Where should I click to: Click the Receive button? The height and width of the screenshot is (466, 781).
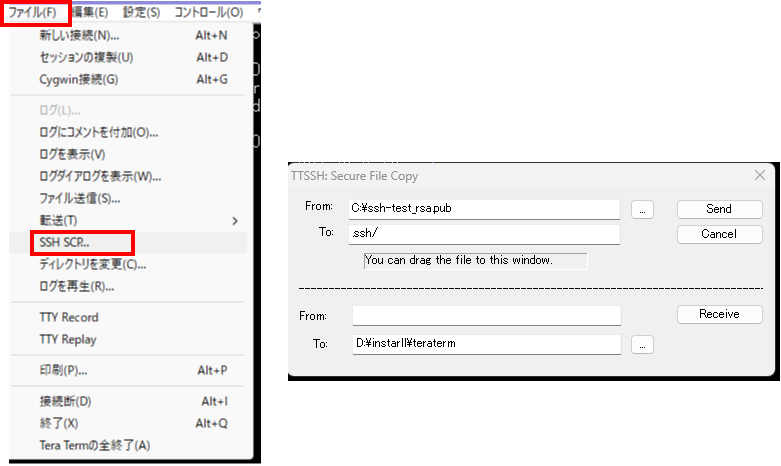[x=718, y=314]
